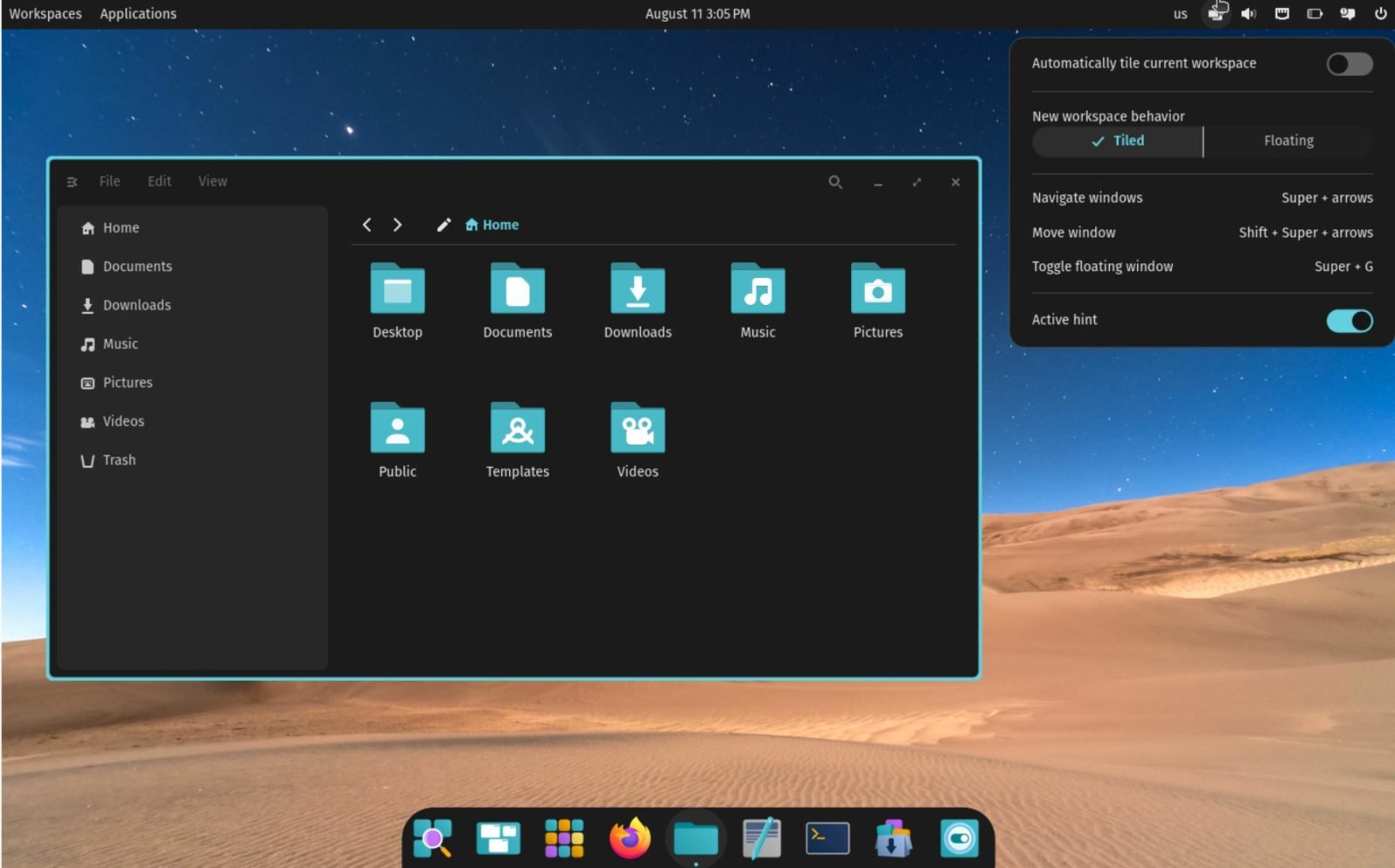Viewport: 1395px width, 868px height.
Task: Open the app grid launcher in the dock
Action: pos(564,837)
